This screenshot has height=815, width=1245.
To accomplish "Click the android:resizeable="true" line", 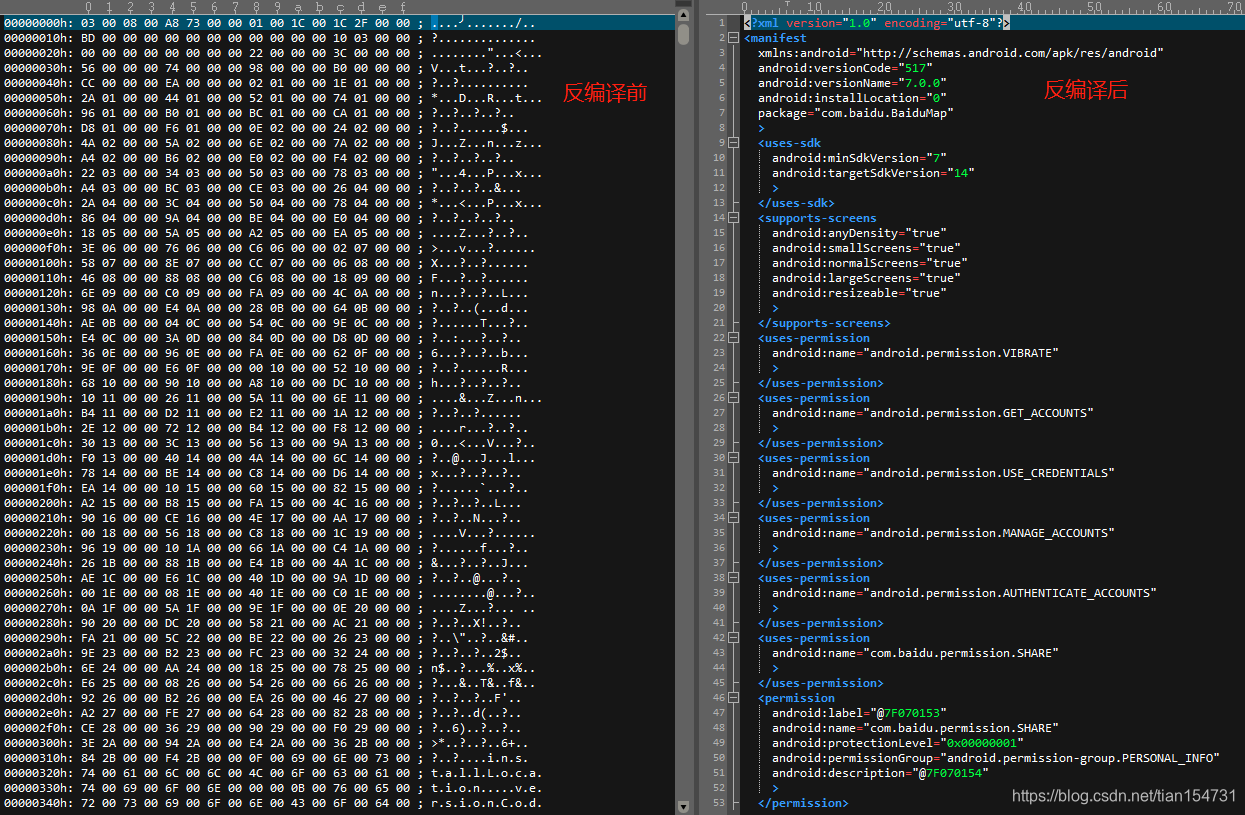I will tap(859, 293).
